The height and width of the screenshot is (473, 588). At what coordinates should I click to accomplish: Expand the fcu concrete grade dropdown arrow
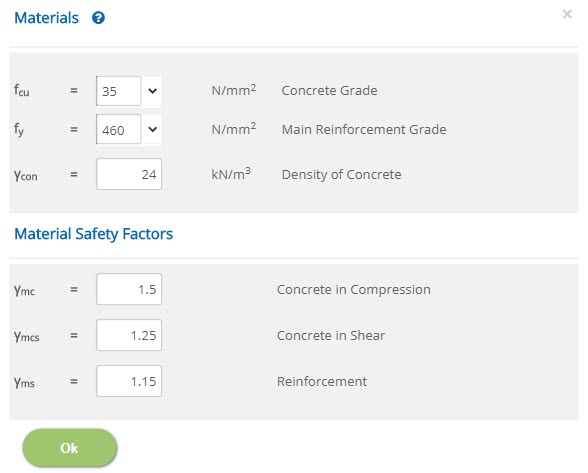152,91
